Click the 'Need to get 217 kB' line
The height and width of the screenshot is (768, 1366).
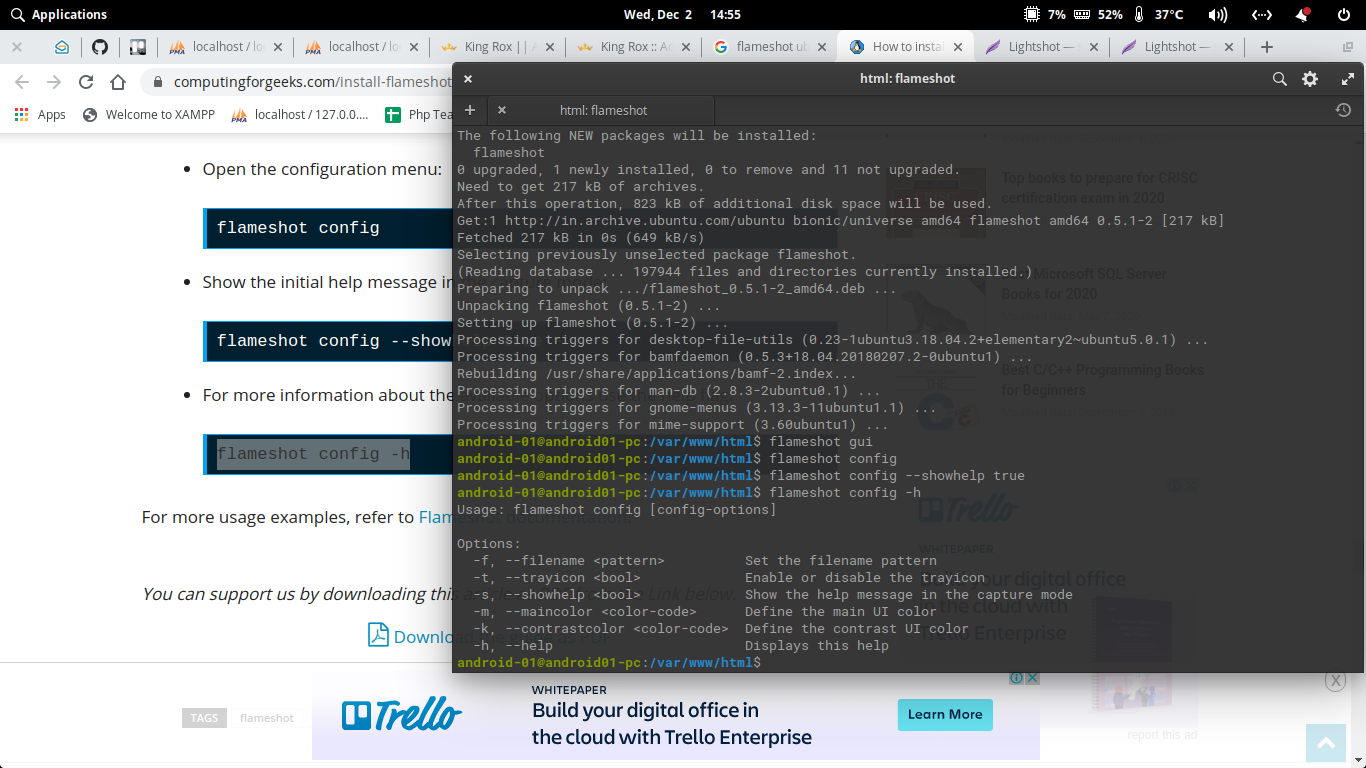[x=581, y=186]
